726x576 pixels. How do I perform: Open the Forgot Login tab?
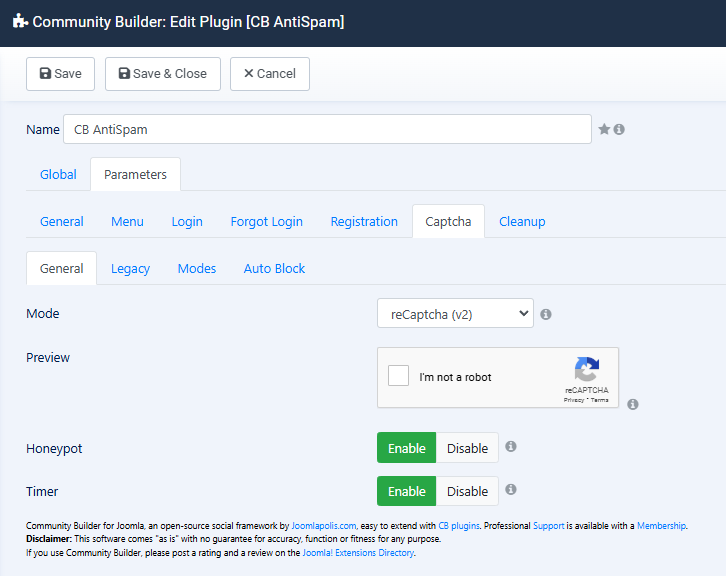(267, 222)
